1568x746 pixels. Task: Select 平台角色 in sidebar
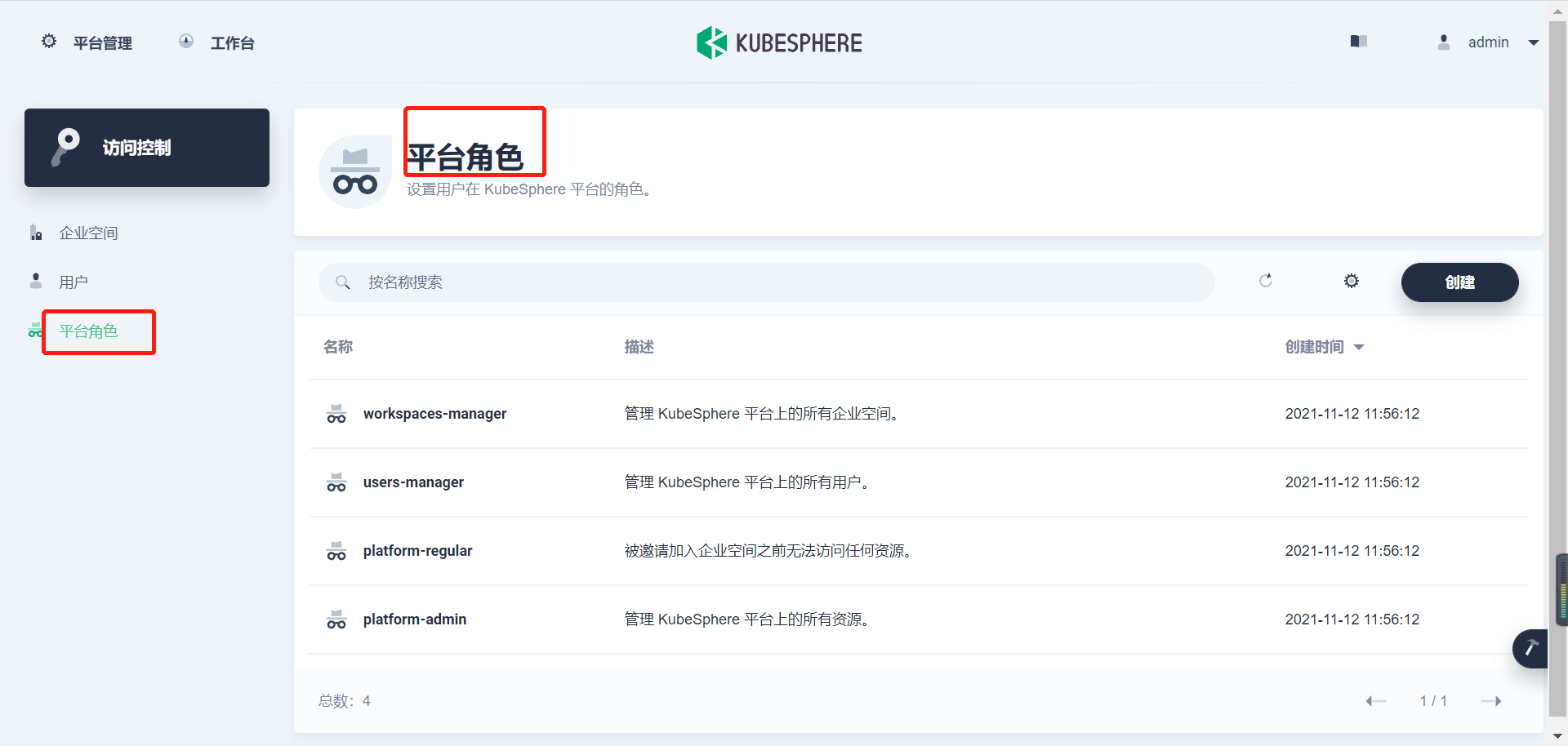[x=88, y=331]
